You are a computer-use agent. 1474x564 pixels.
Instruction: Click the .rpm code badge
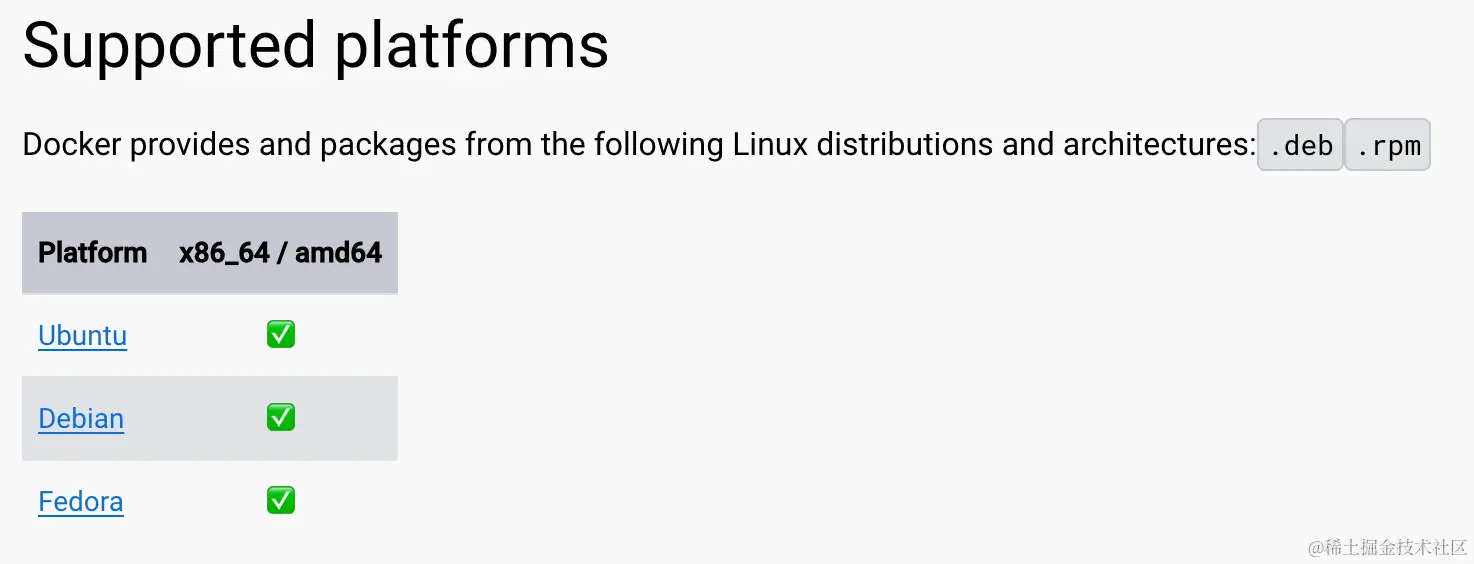point(1388,146)
